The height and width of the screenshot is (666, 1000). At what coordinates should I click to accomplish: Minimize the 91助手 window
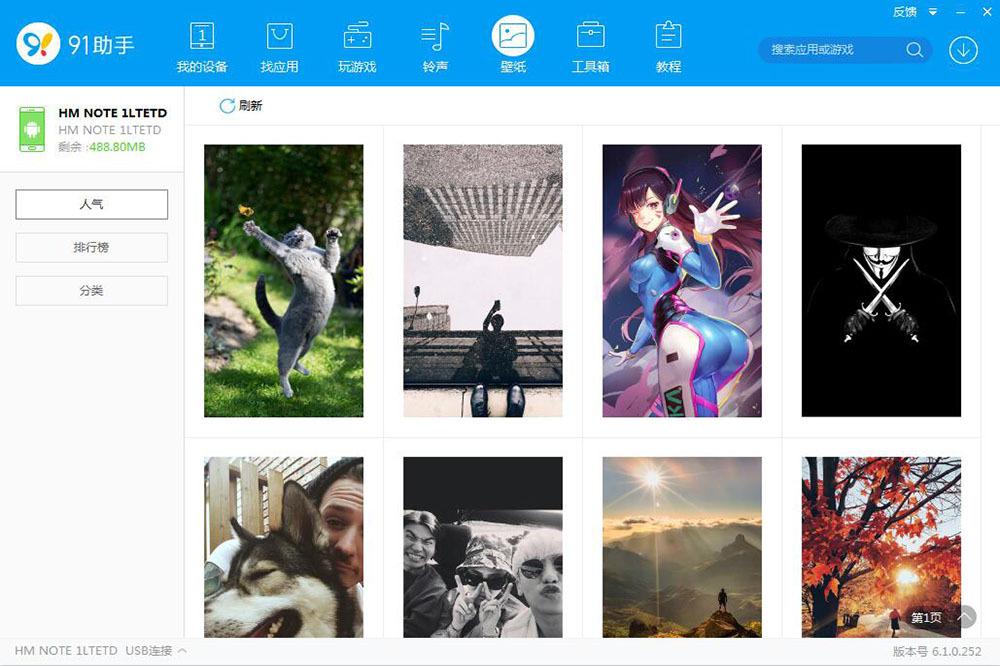point(960,12)
